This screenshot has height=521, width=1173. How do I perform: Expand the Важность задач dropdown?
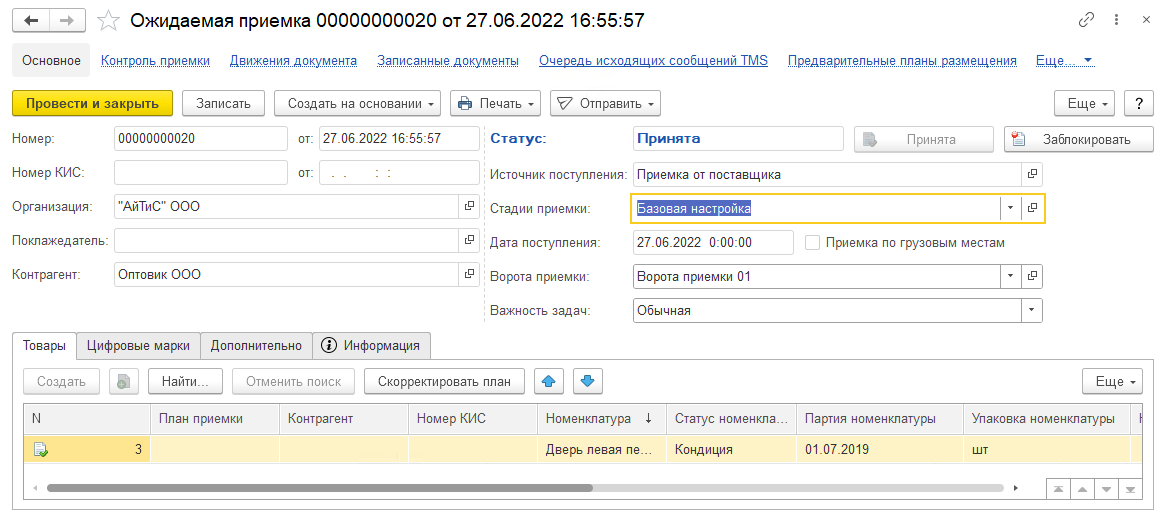click(x=1032, y=310)
